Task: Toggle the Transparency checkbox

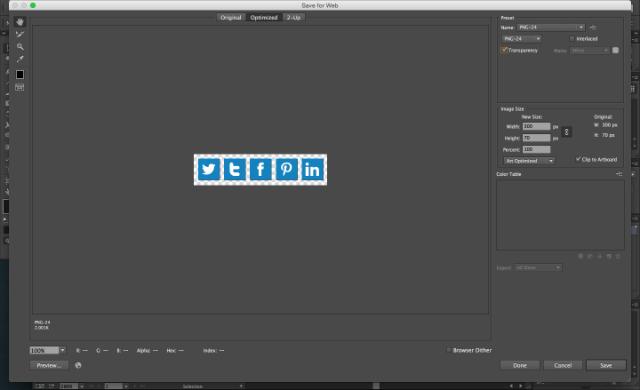Action: coord(504,50)
